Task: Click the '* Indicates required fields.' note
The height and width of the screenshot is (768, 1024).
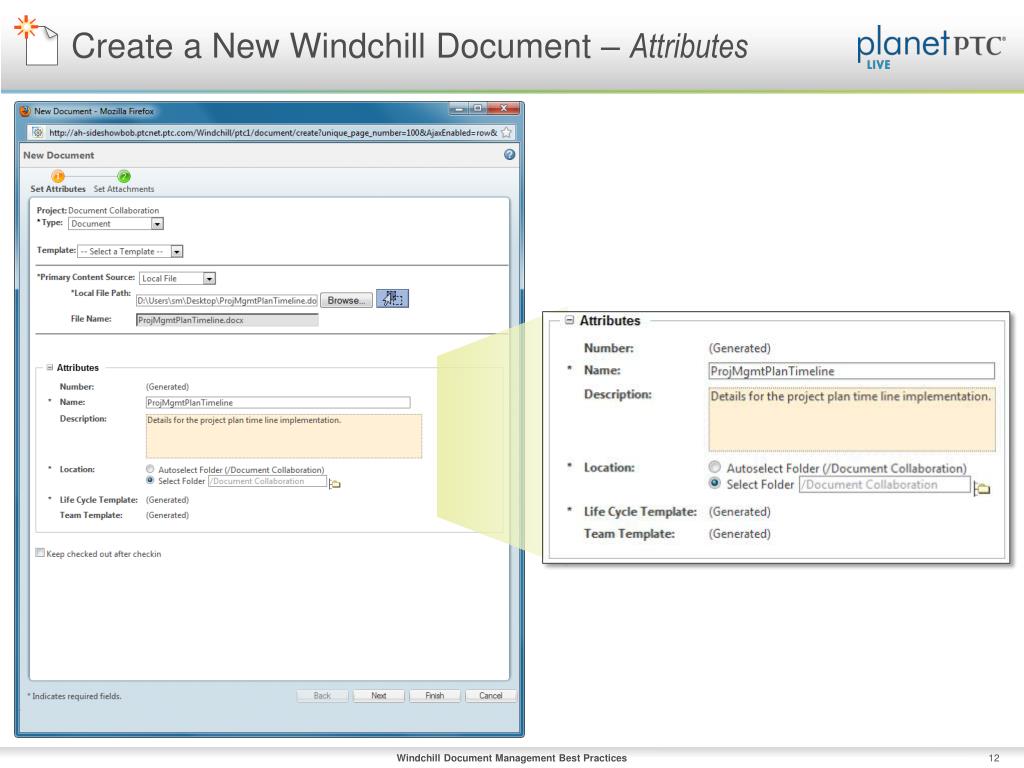Action: [x=74, y=696]
